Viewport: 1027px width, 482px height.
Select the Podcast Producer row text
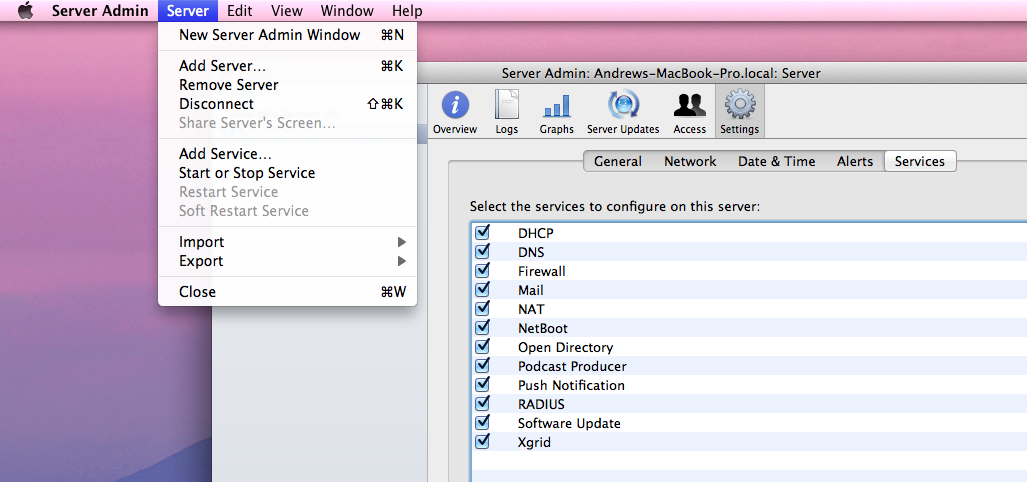pos(572,367)
